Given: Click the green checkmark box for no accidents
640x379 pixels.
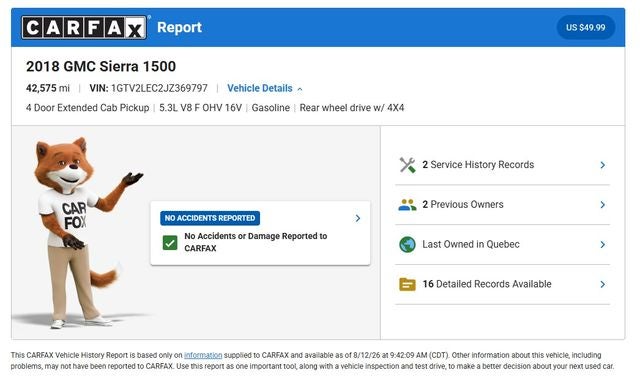Looking at the screenshot, I should (x=170, y=243).
